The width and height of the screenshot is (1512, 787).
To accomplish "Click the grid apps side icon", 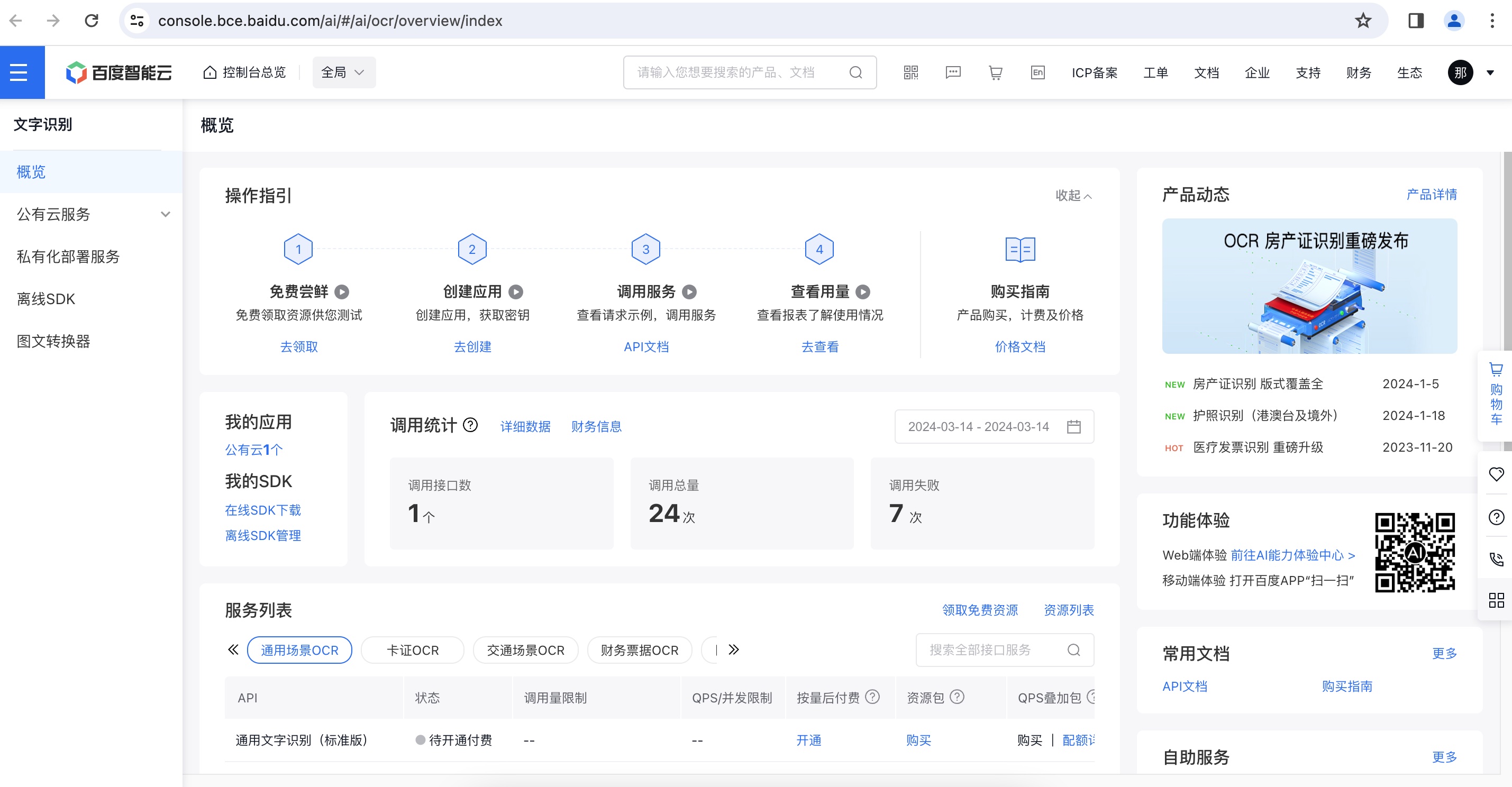I will pos(1496,600).
